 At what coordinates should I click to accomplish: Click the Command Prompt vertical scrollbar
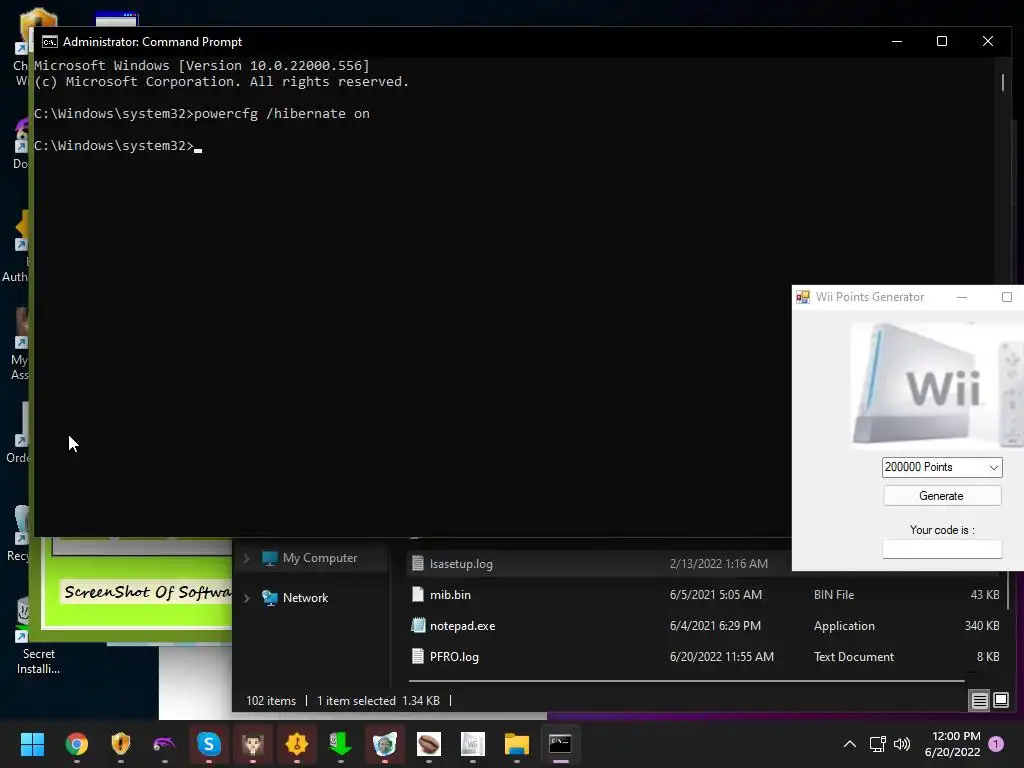(x=1003, y=82)
